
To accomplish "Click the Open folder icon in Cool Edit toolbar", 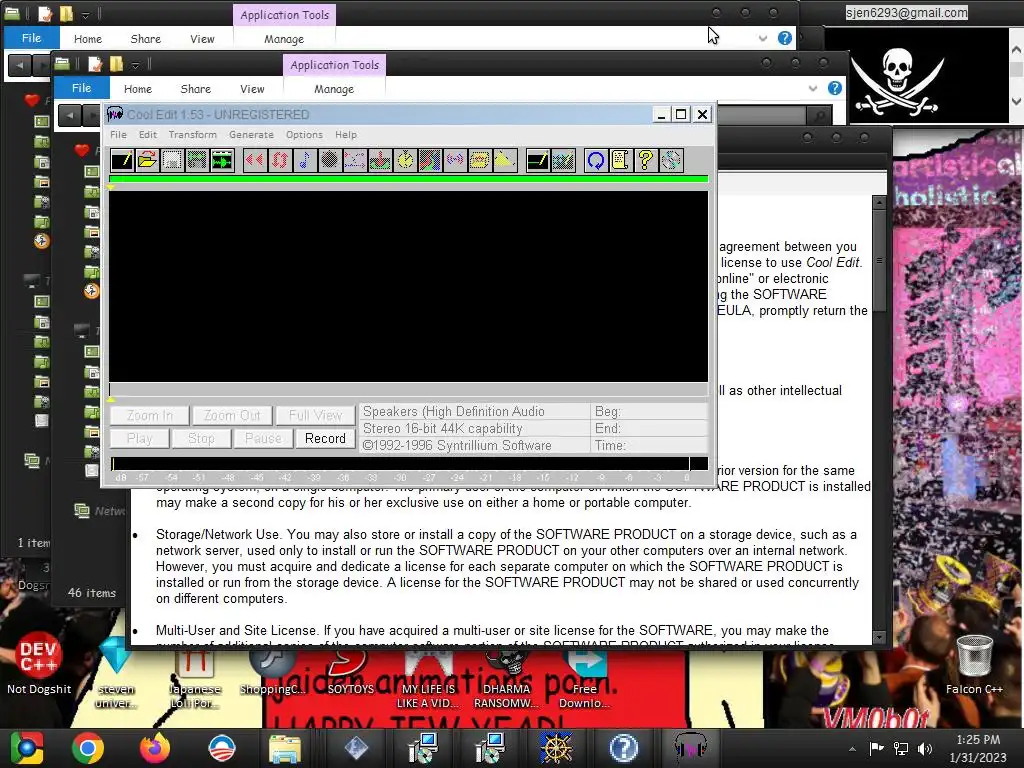I will pos(147,160).
